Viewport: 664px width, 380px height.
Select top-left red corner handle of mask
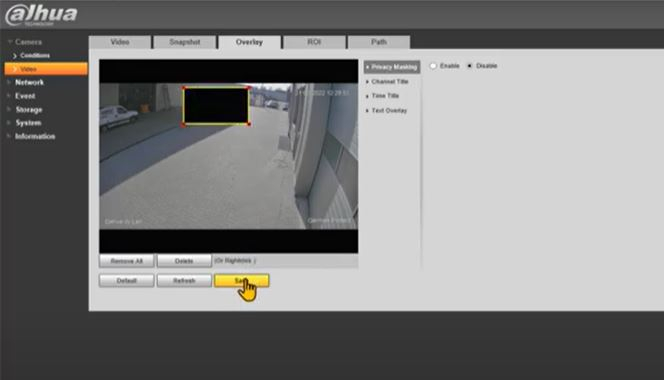[x=184, y=88]
